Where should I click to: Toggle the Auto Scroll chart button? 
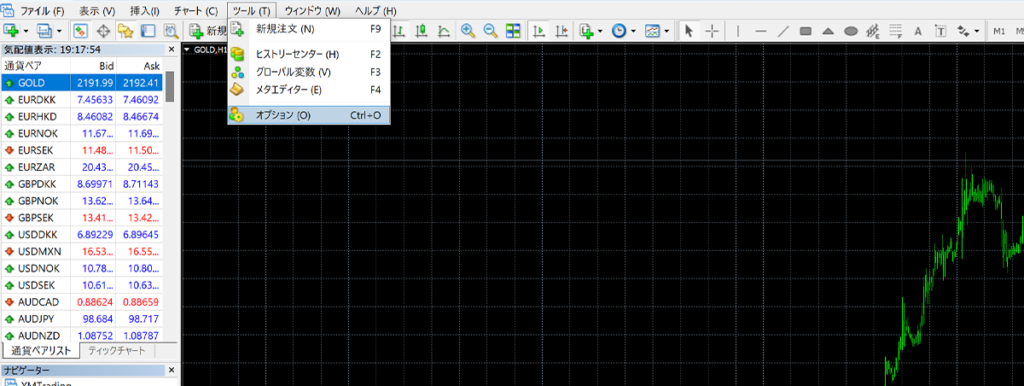coord(539,31)
